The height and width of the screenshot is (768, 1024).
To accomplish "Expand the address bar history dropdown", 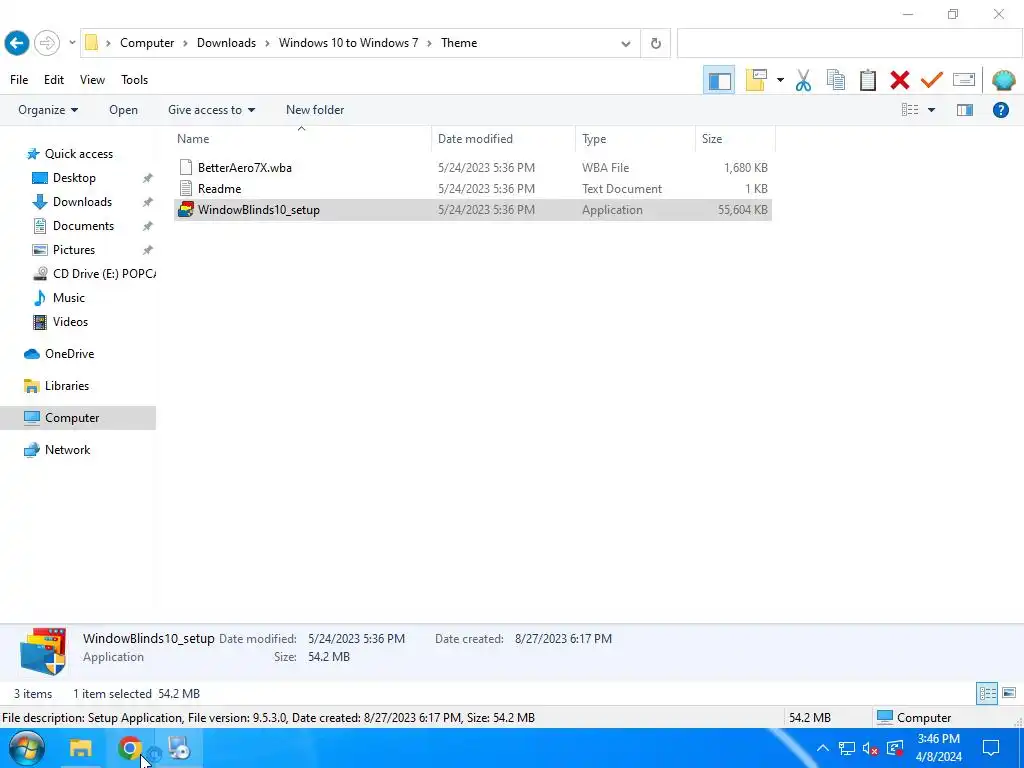I will pos(626,44).
